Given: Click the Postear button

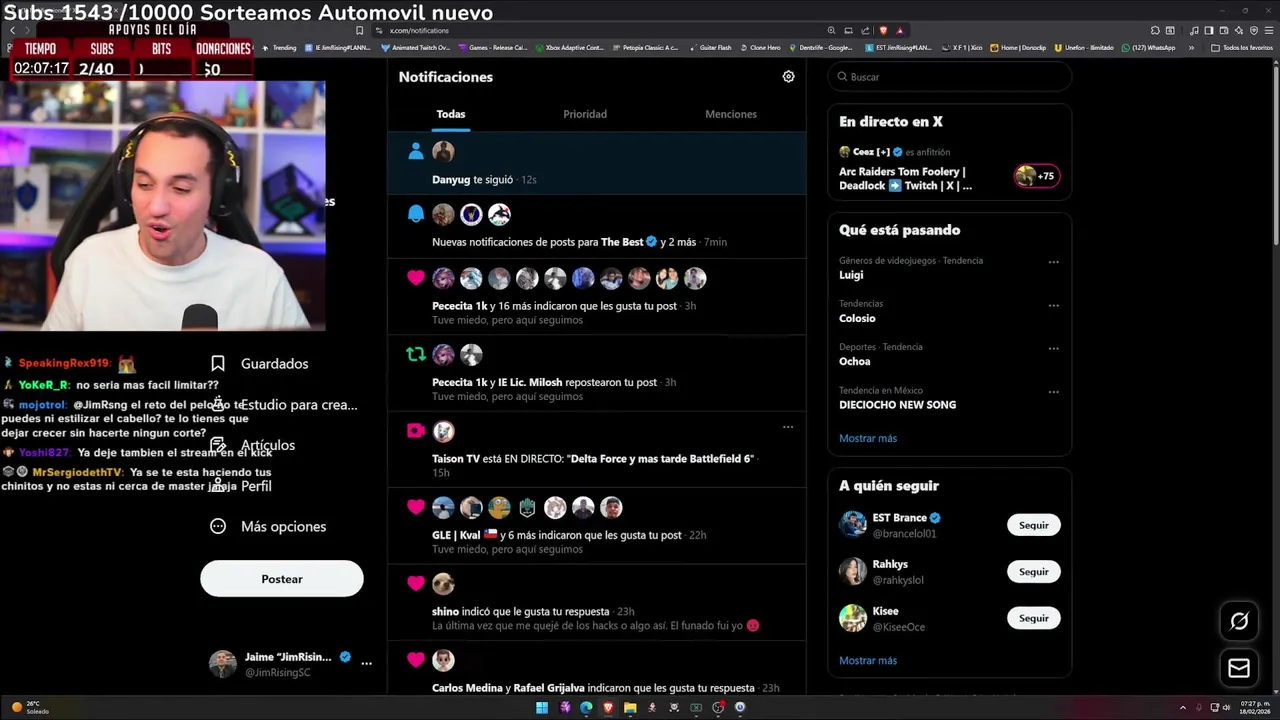Looking at the screenshot, I should (x=282, y=579).
